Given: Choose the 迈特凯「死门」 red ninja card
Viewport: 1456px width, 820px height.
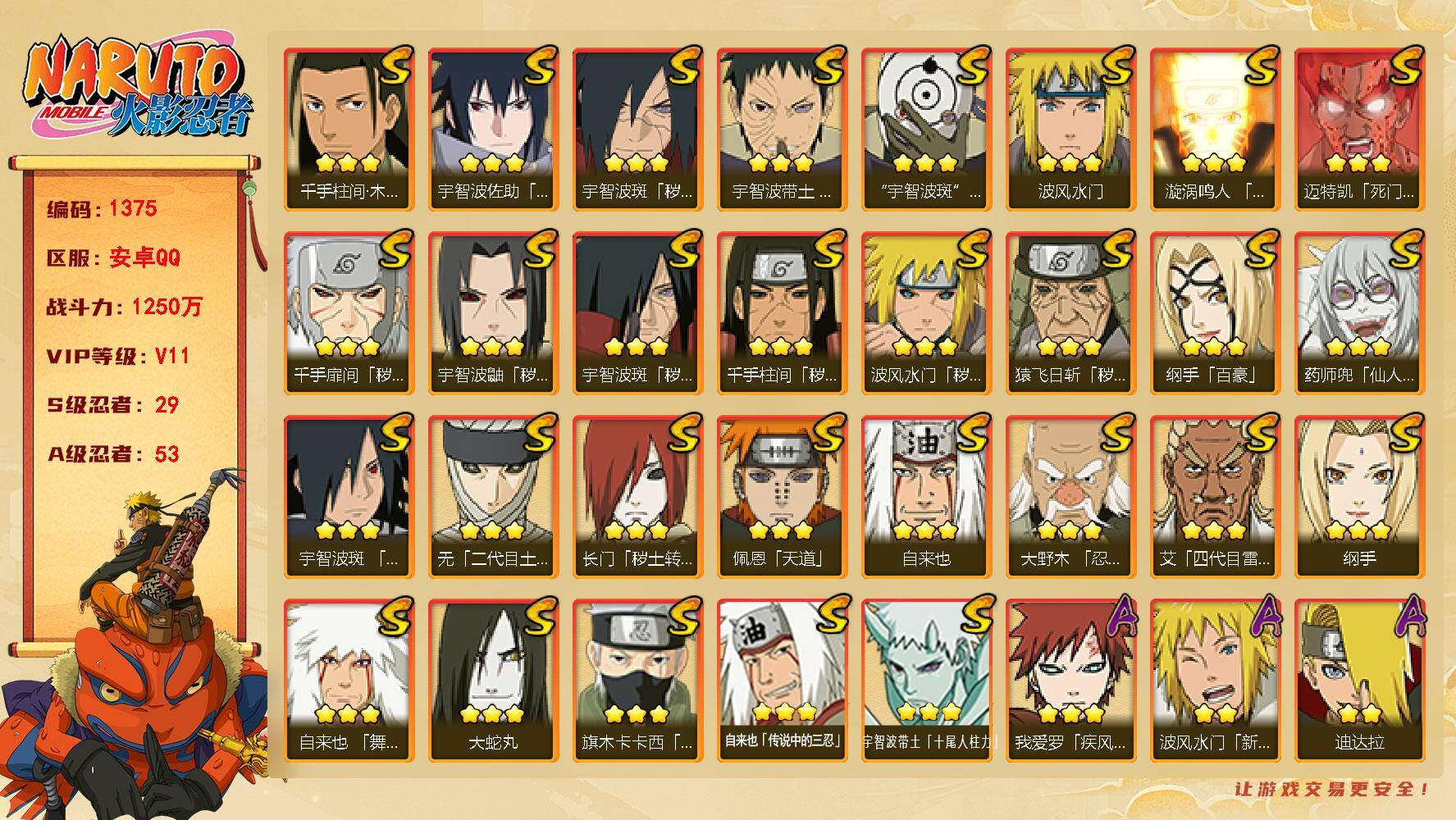Looking at the screenshot, I should 1359,129.
